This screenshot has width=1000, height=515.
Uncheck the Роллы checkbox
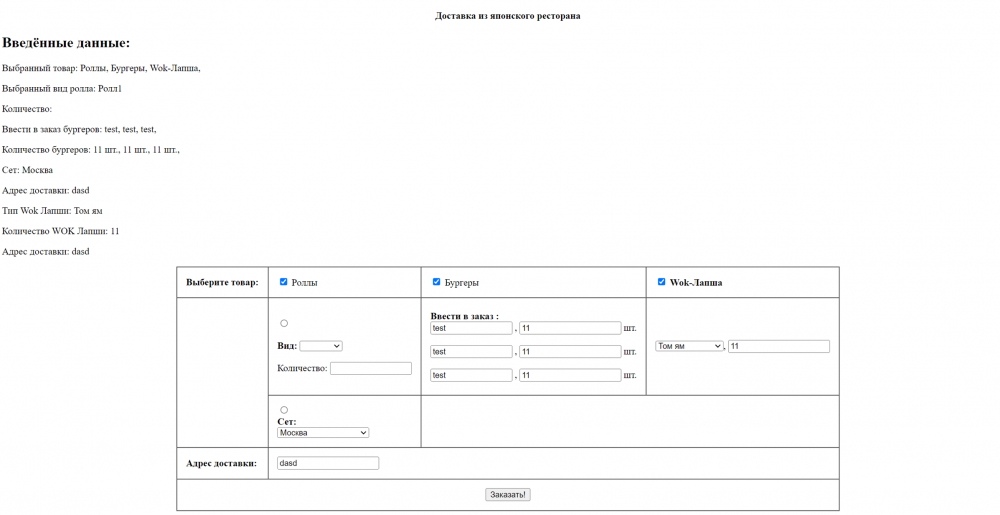(x=284, y=282)
